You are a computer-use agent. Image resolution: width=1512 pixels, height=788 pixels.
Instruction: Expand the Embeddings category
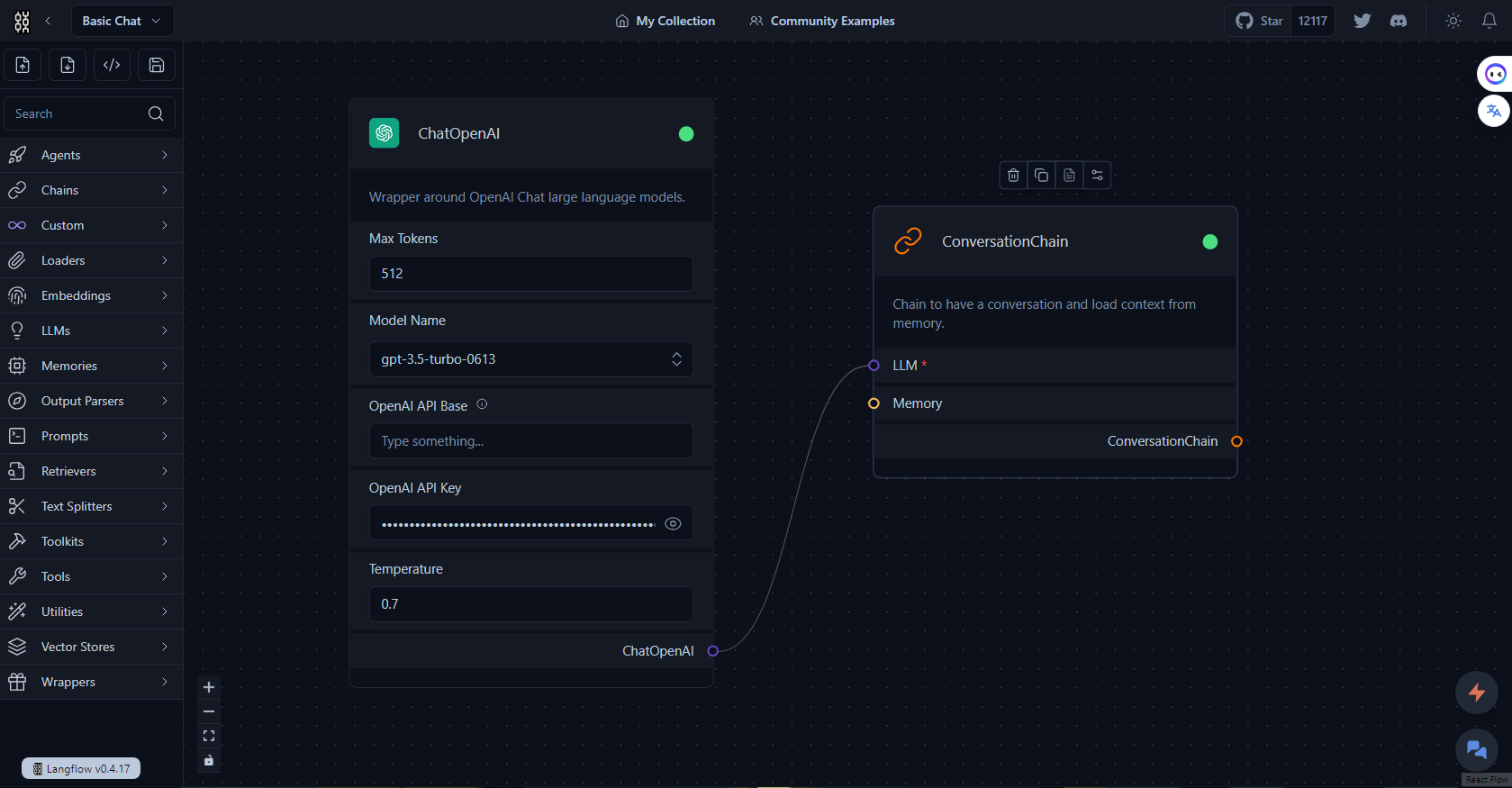pos(91,295)
